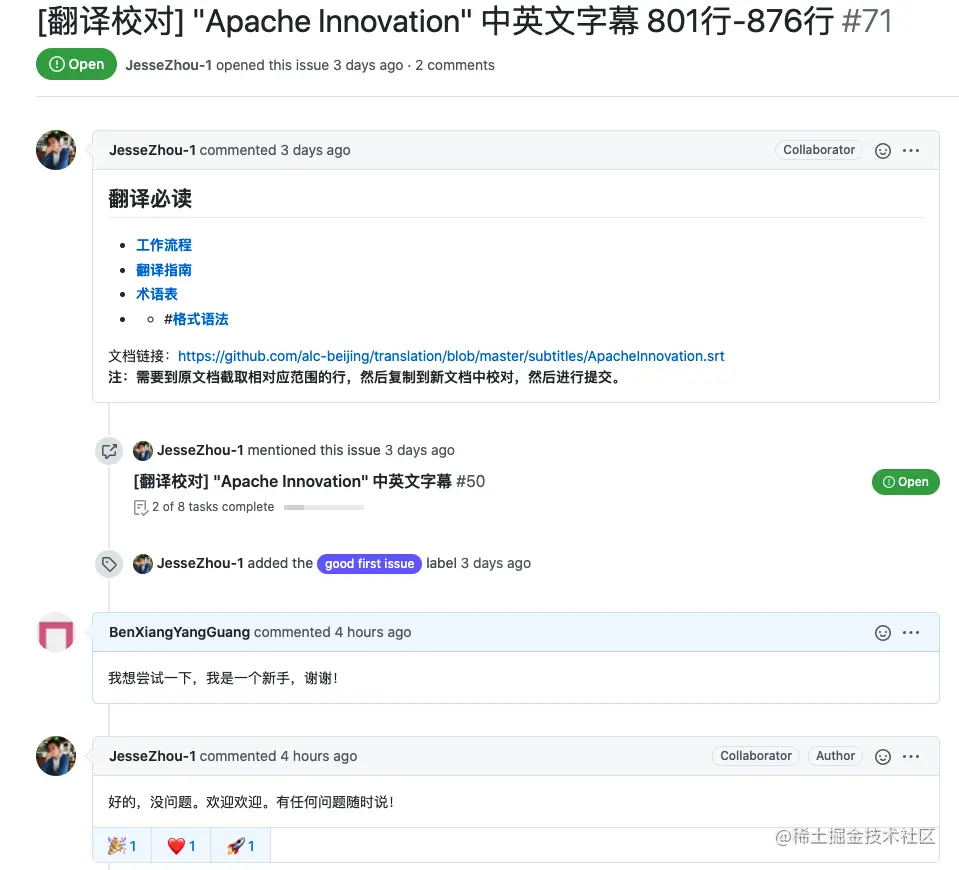This screenshot has height=870, width=959.
Task: Open the ApacheInnovation.srt GitHub URL
Action: coord(451,356)
